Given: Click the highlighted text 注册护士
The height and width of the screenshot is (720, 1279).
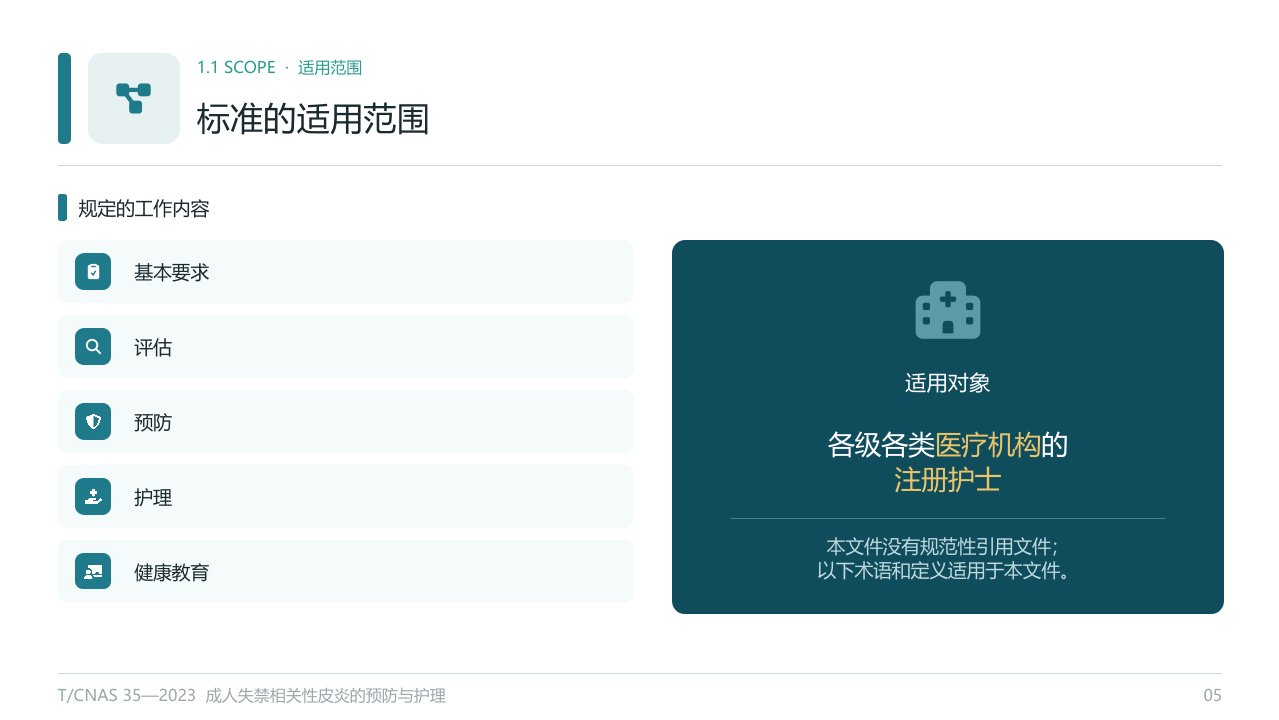Looking at the screenshot, I should tap(948, 481).
